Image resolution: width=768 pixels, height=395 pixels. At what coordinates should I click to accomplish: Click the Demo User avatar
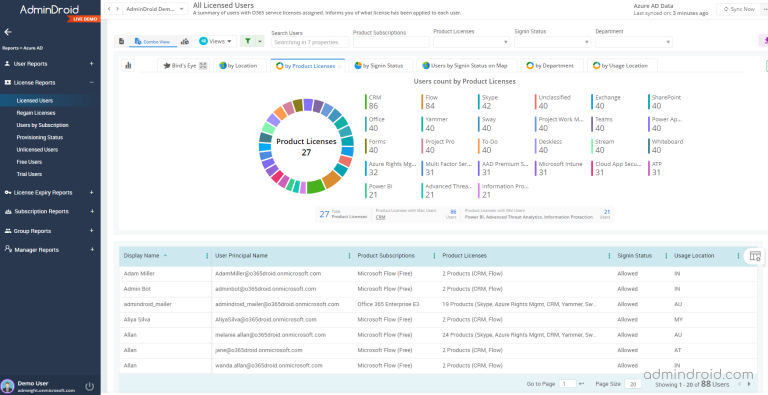[8, 386]
